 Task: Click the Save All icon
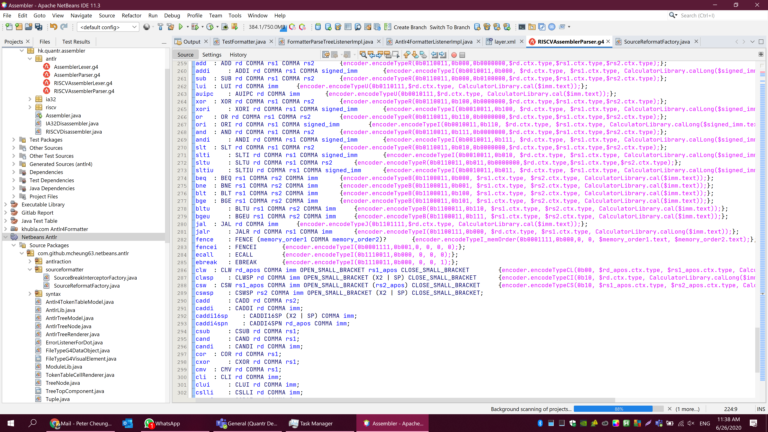click(x=38, y=27)
